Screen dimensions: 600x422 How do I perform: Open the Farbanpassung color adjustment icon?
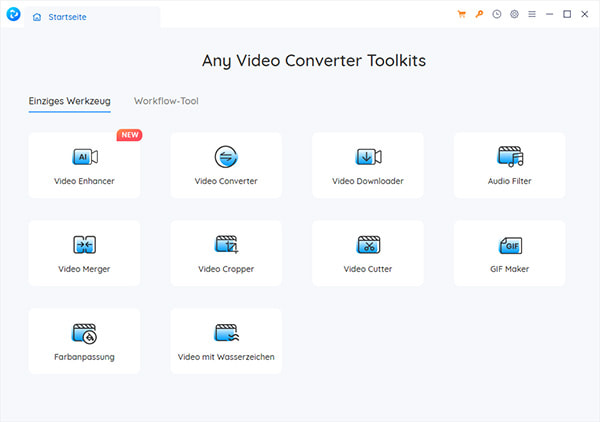tap(85, 333)
